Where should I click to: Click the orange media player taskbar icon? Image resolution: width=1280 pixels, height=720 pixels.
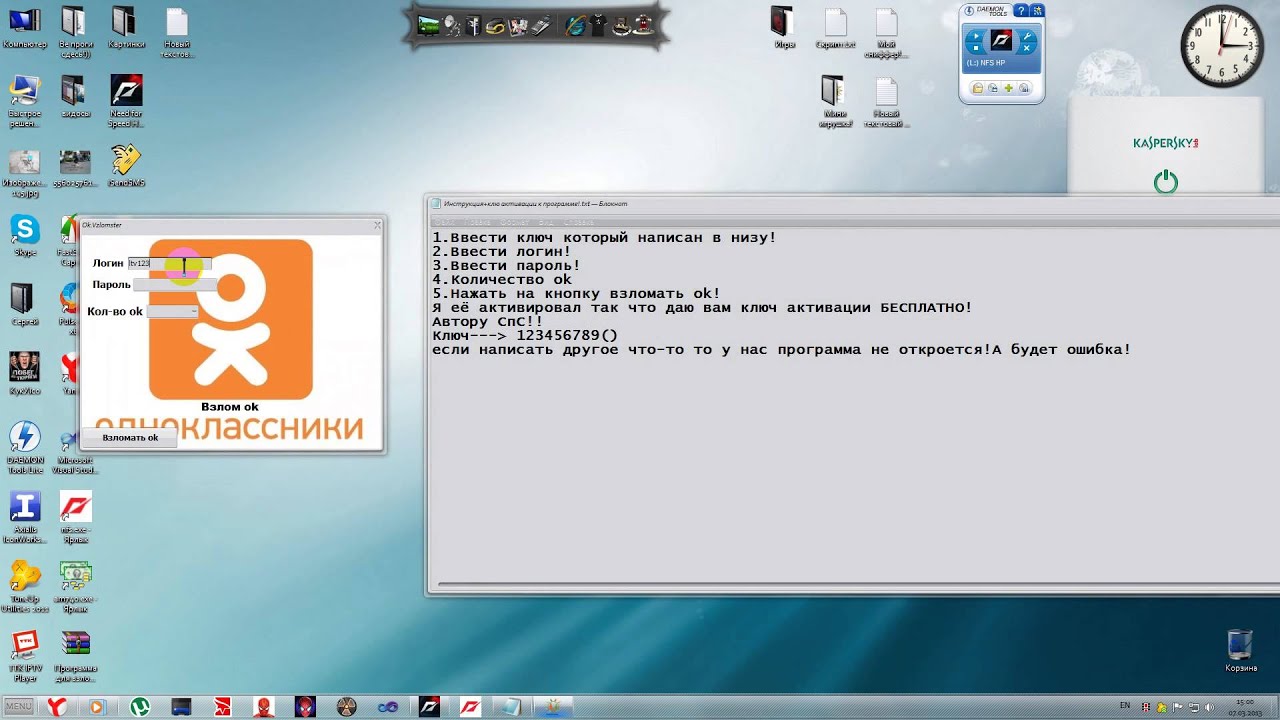coord(96,707)
